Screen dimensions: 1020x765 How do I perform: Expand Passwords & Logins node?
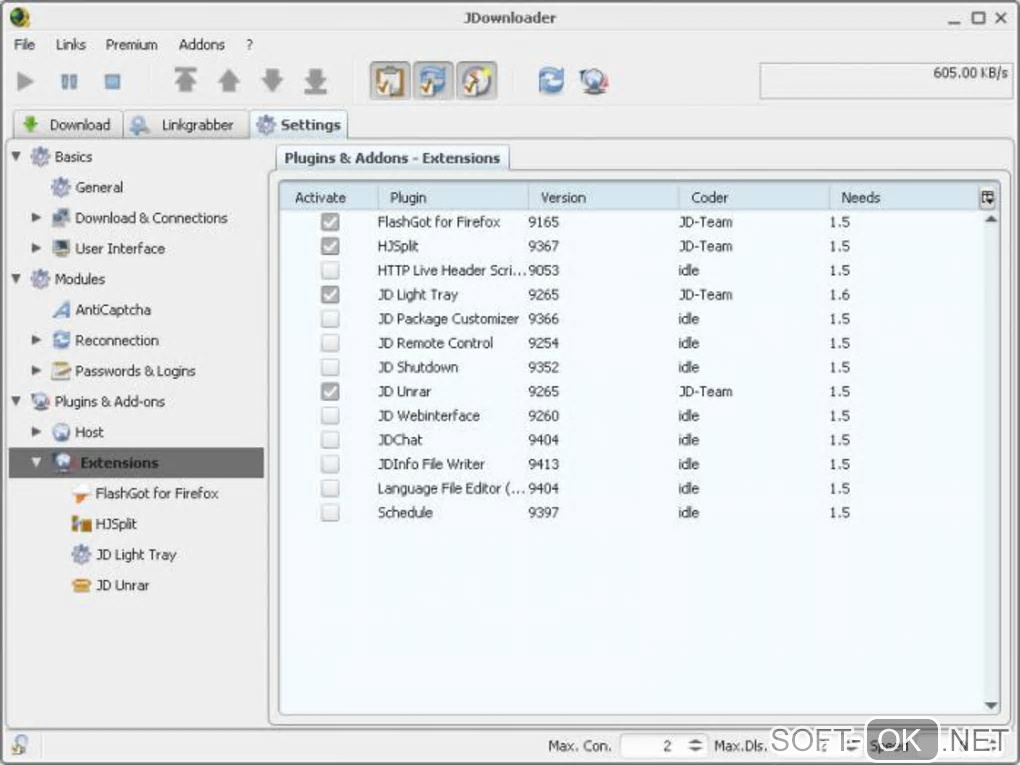click(x=36, y=371)
